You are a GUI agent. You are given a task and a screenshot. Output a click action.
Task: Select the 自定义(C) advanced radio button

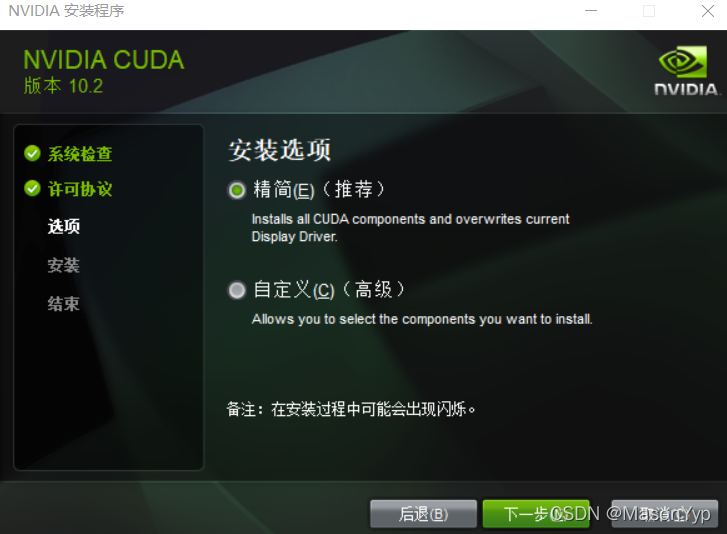(x=237, y=291)
